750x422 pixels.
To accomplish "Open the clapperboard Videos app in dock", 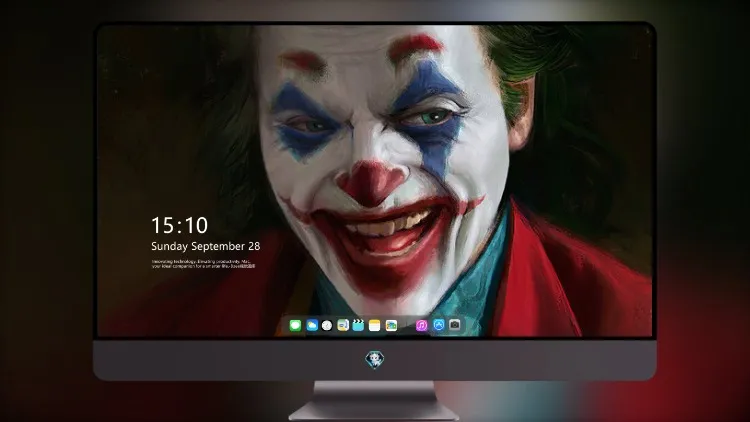I will [x=358, y=326].
